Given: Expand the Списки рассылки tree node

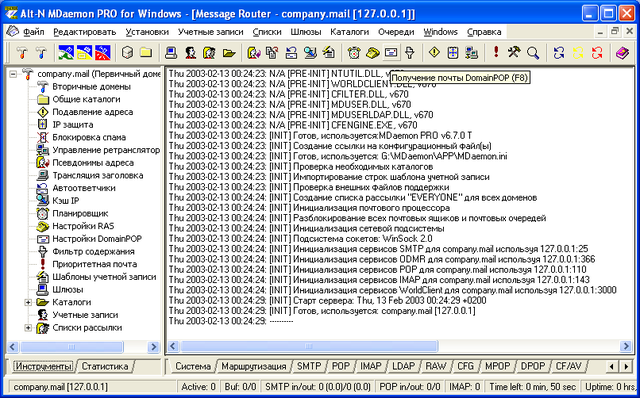Looking at the screenshot, I should coord(28,327).
